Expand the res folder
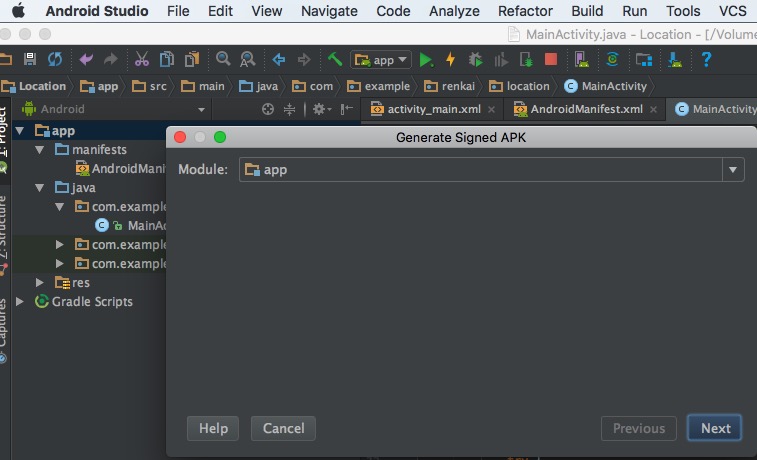Screen dimensions: 757x460 pos(40,282)
